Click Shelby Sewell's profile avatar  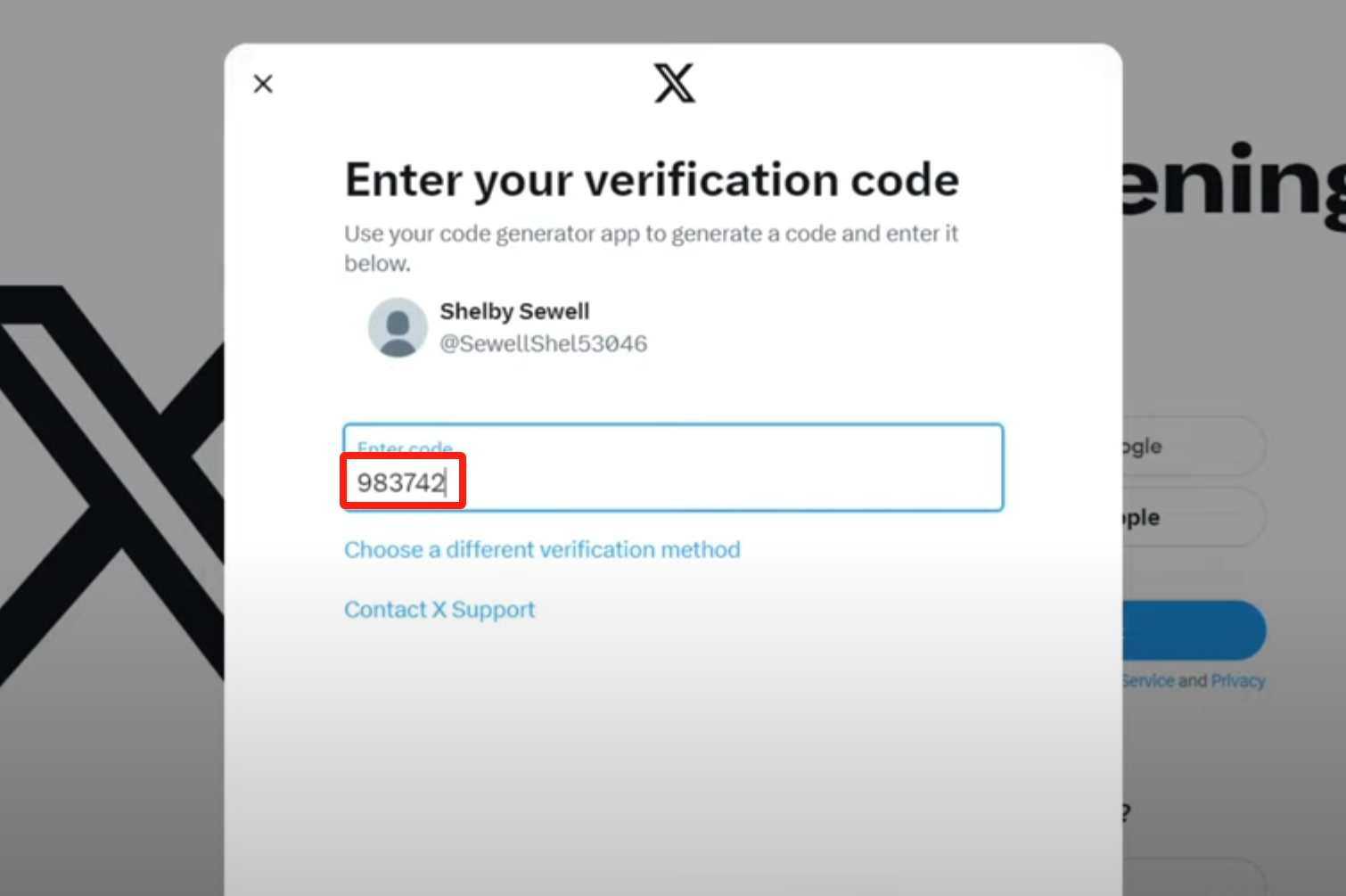(x=398, y=327)
